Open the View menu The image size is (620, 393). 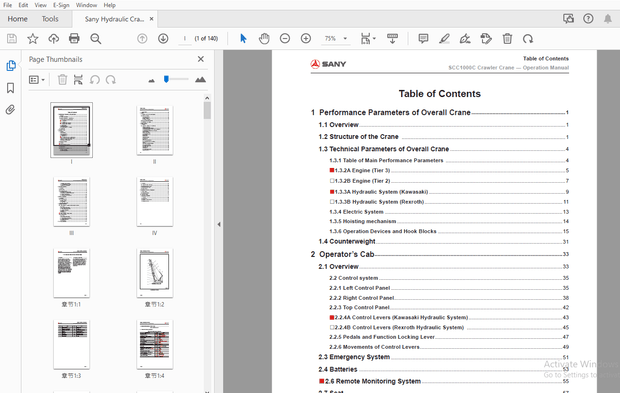[40, 5]
